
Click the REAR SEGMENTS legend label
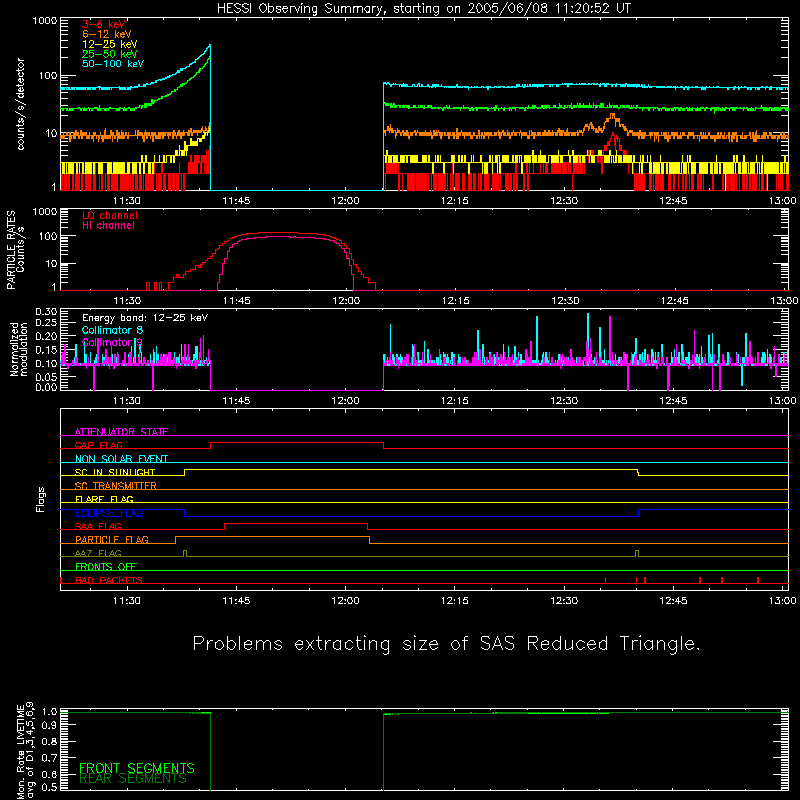133,778
